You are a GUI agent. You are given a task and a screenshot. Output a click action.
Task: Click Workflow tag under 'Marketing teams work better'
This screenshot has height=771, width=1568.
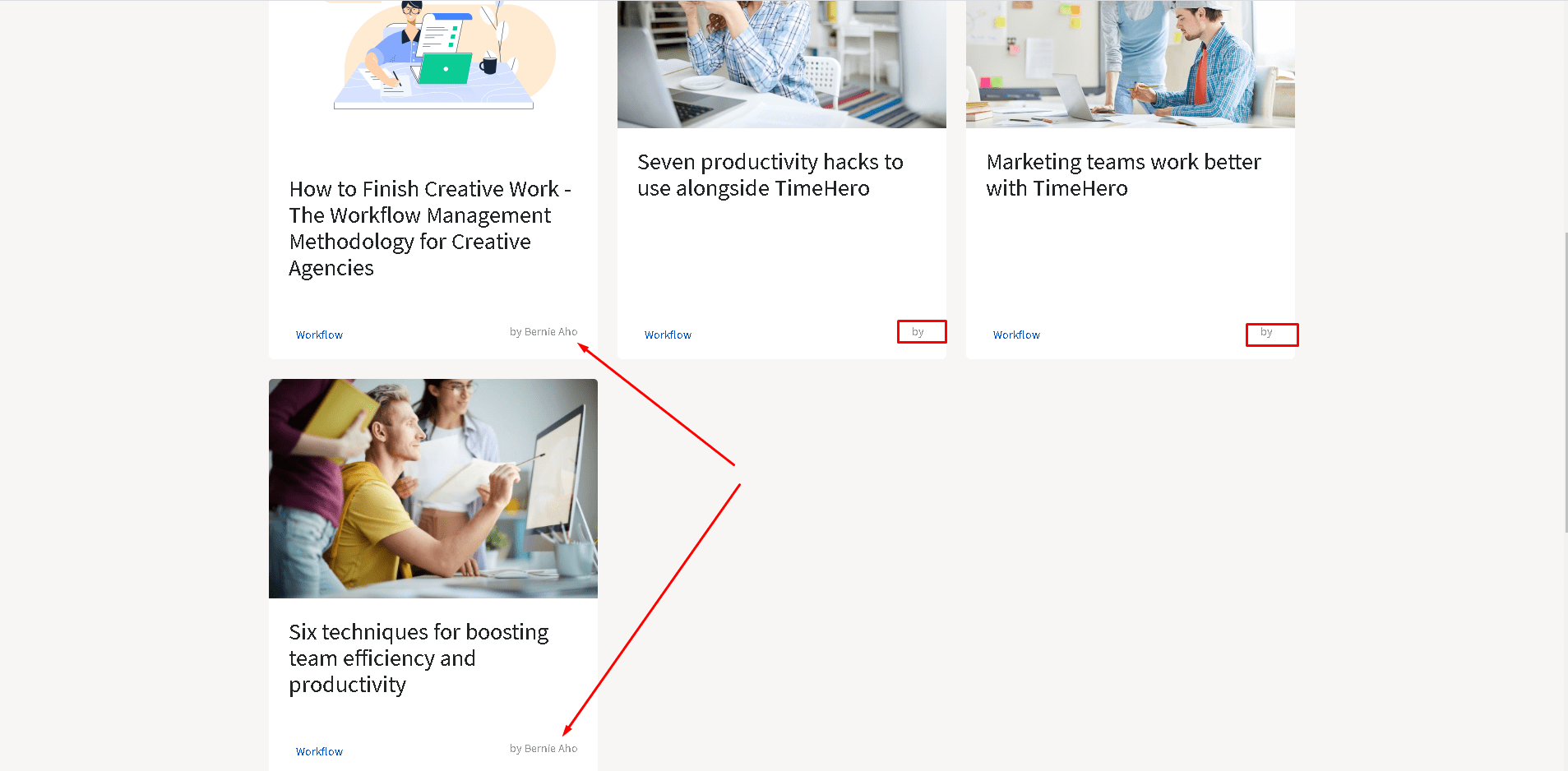coord(1016,335)
